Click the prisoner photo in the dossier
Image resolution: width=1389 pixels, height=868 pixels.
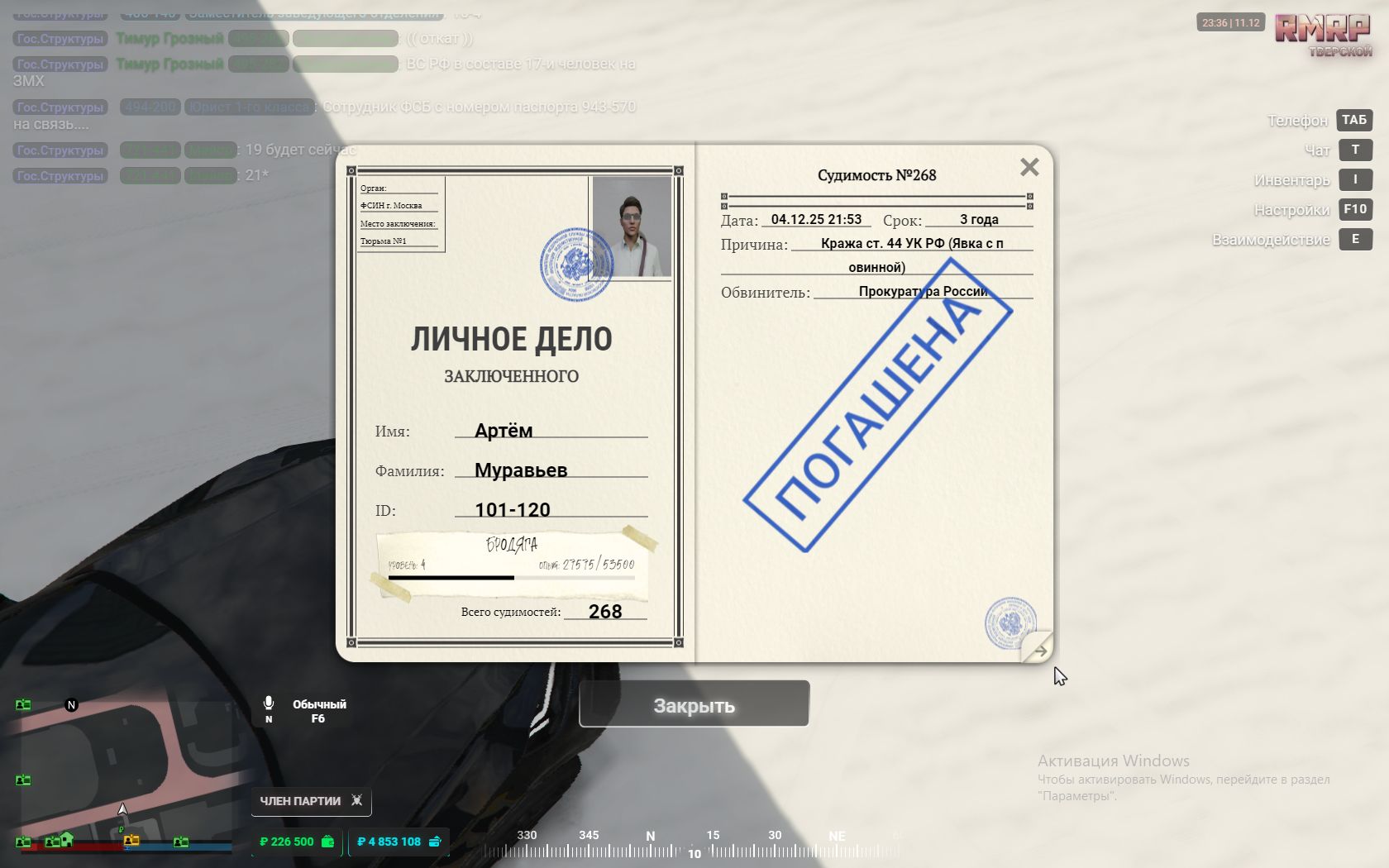(632, 226)
